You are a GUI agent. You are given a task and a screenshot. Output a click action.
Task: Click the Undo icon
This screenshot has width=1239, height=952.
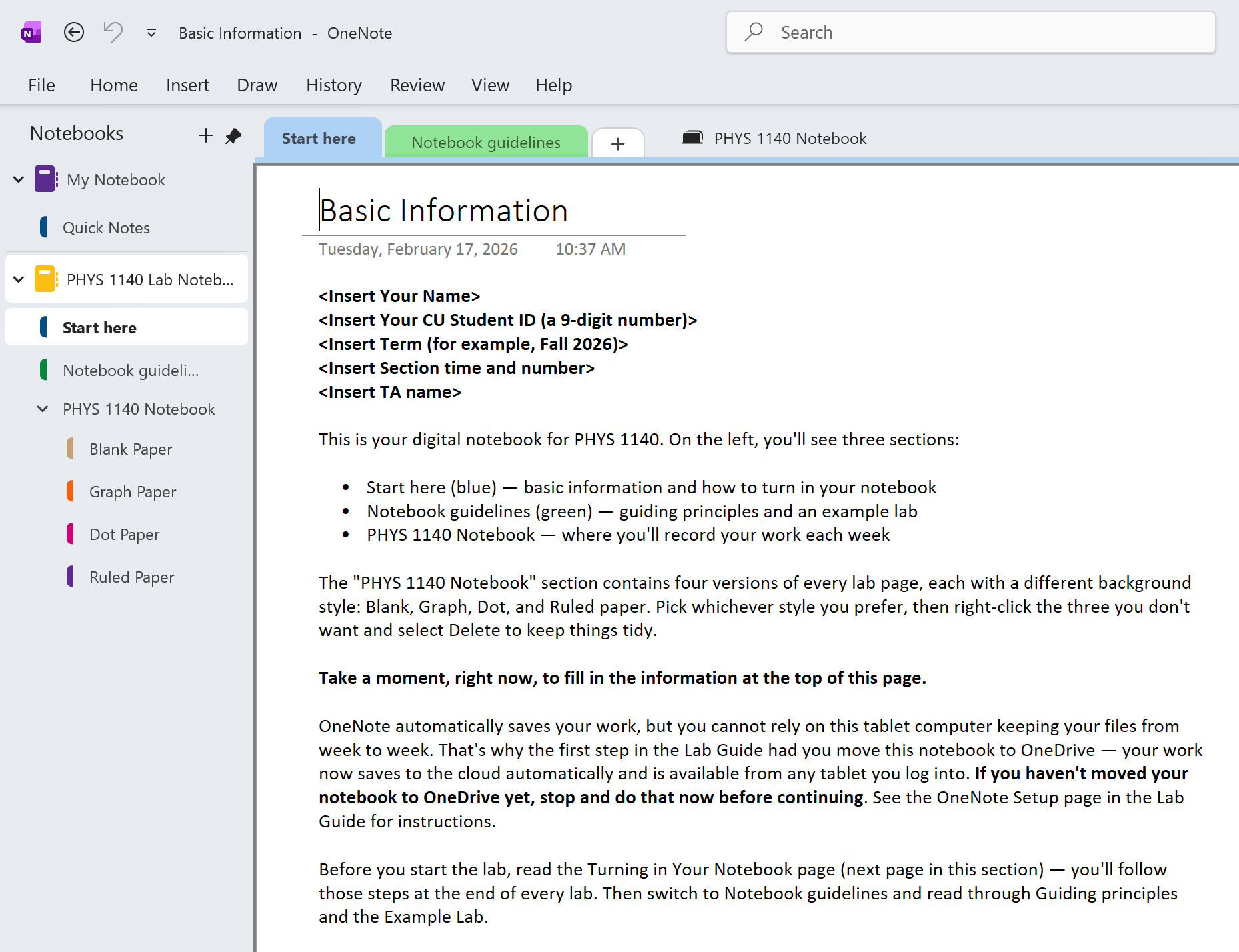113,32
